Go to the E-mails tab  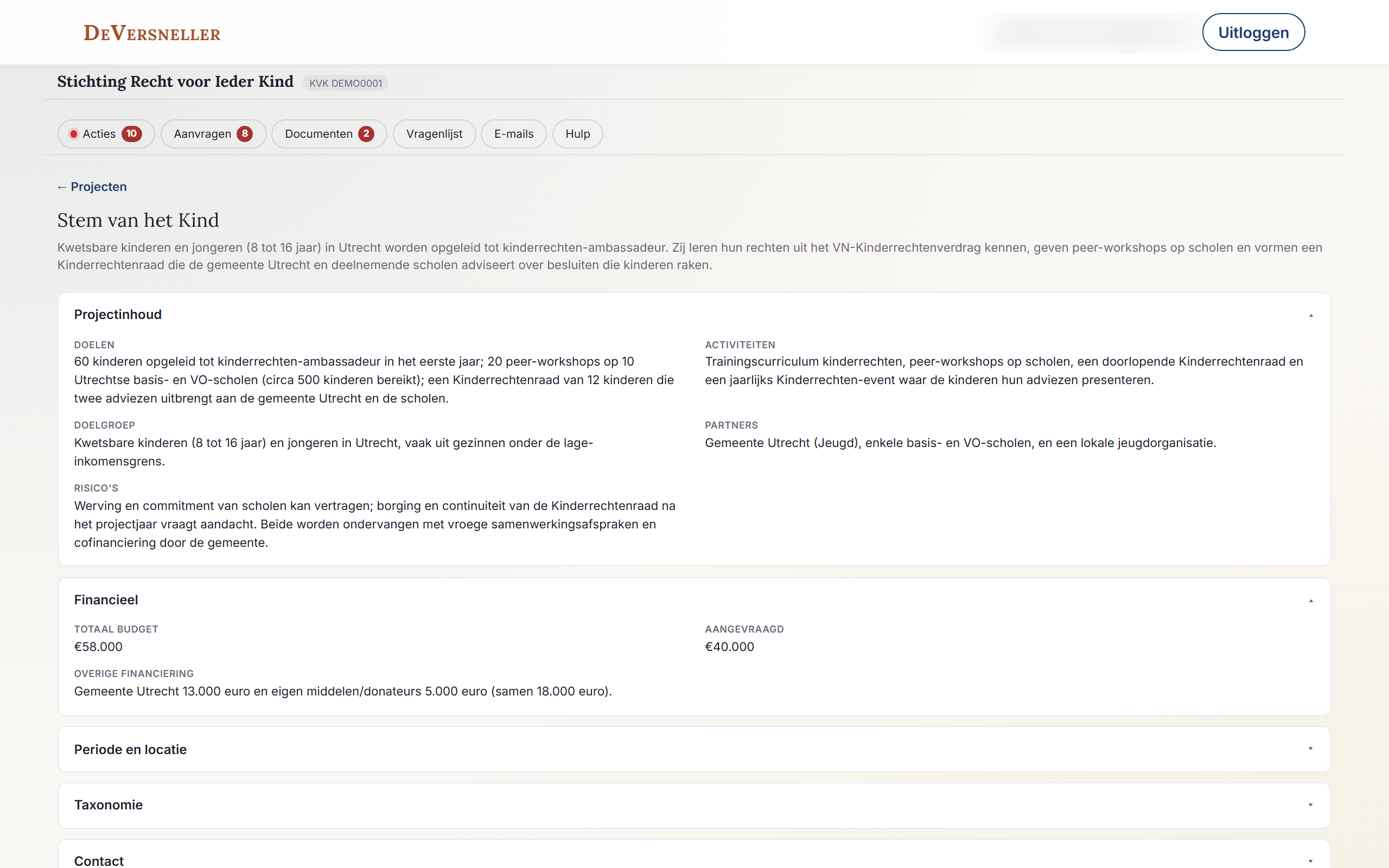point(514,134)
